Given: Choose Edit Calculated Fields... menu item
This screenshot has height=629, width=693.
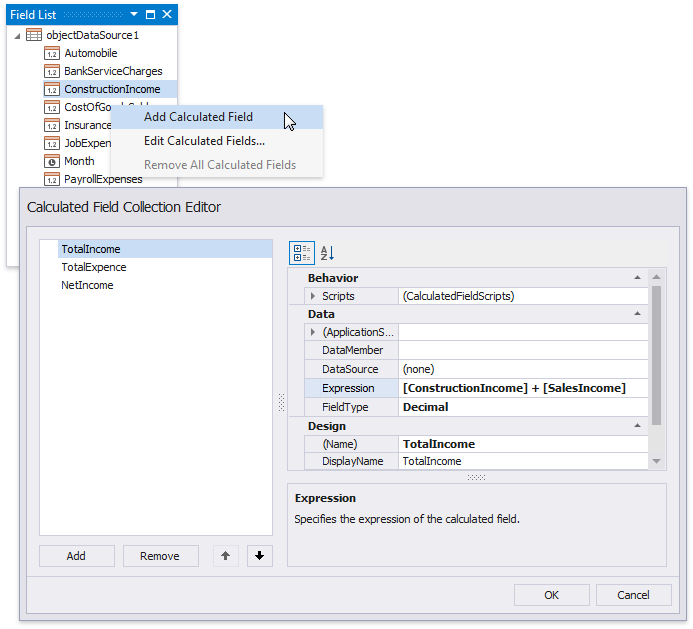Looking at the screenshot, I should coord(217,141).
